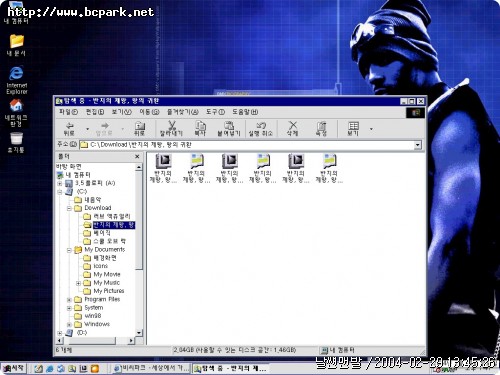Screen dimensions: 500x375
Task: Open the 이동(G) menu
Action: click(x=149, y=112)
